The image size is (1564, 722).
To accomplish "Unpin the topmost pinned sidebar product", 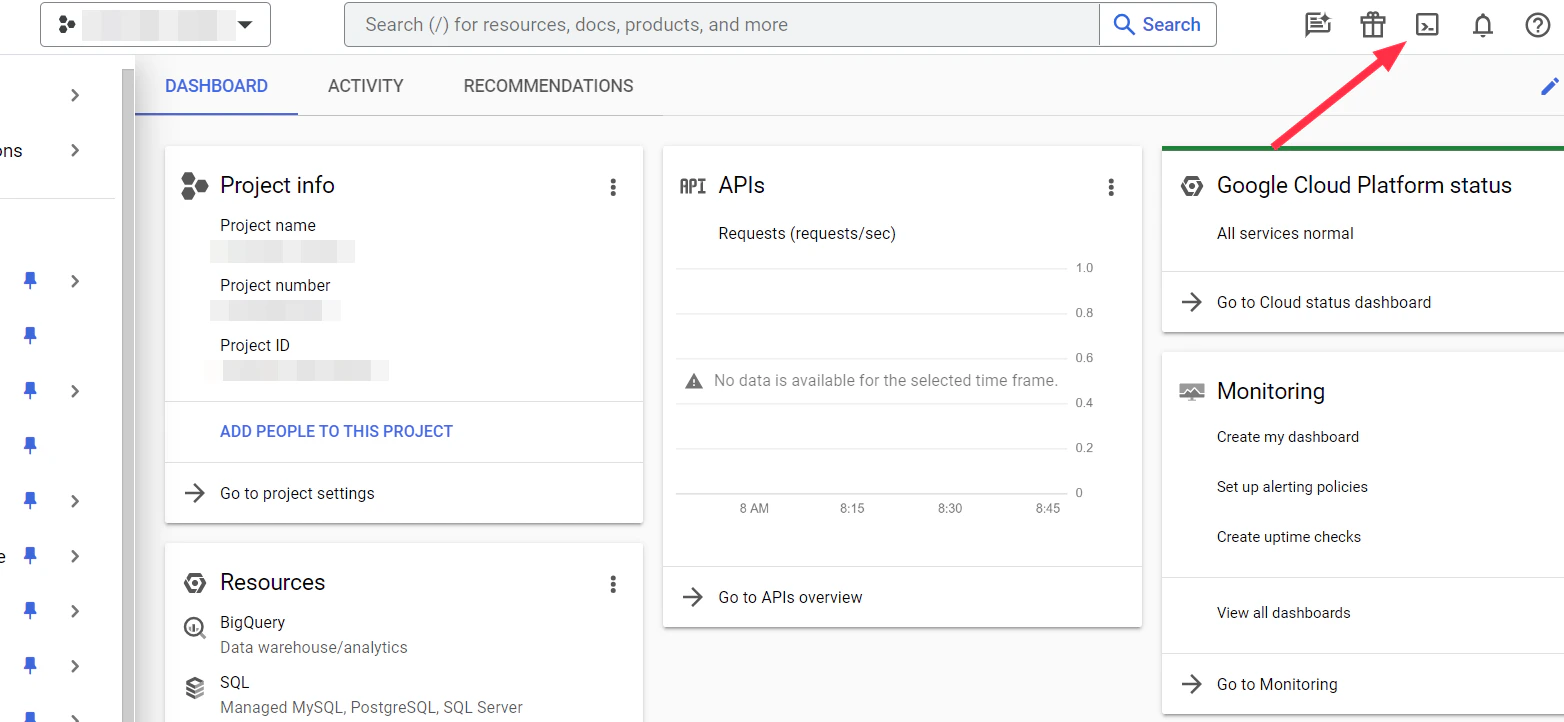I will pos(29,281).
